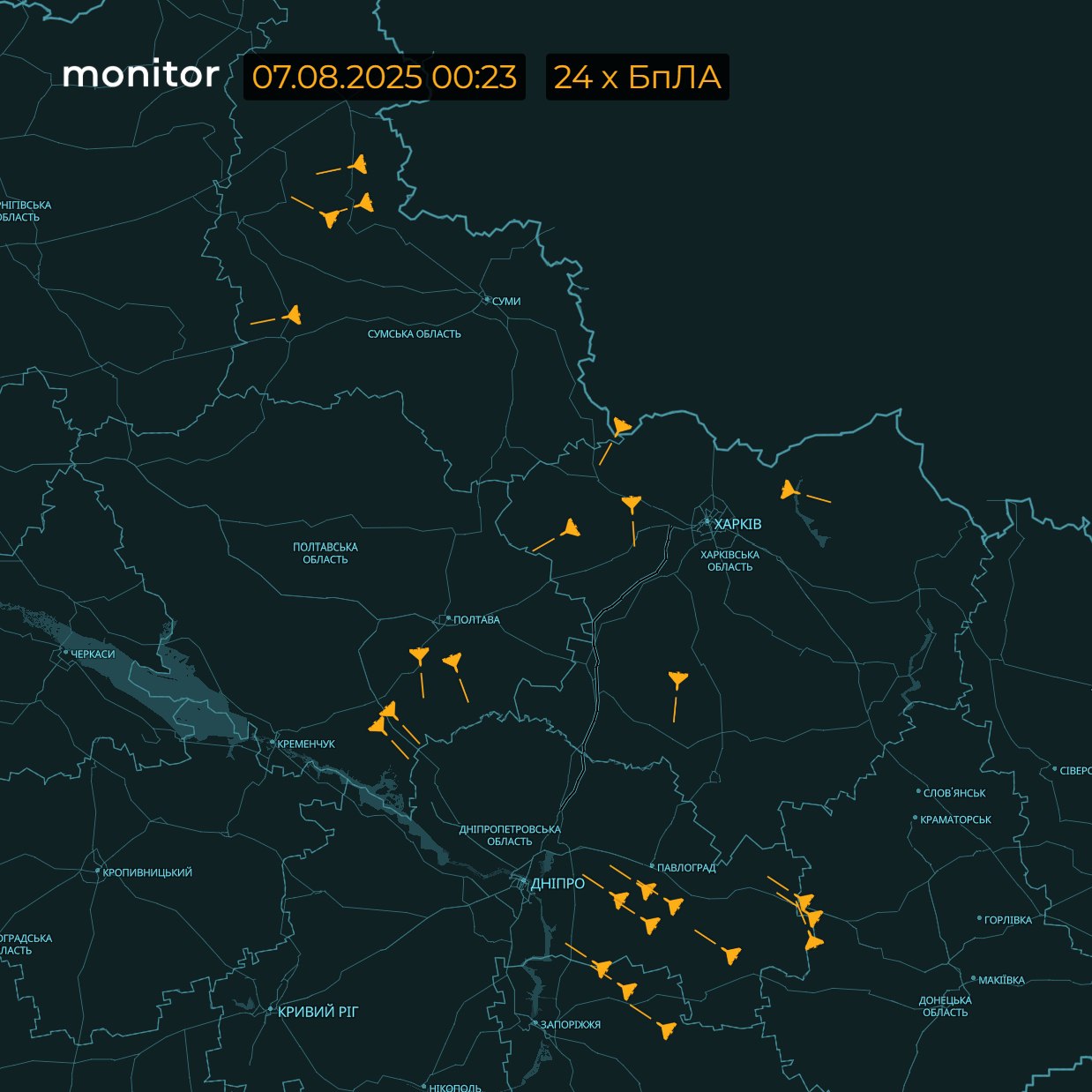This screenshot has width=1092, height=1092.
Task: Select the bottom drone of the four under Павлоград
Action: tap(651, 924)
